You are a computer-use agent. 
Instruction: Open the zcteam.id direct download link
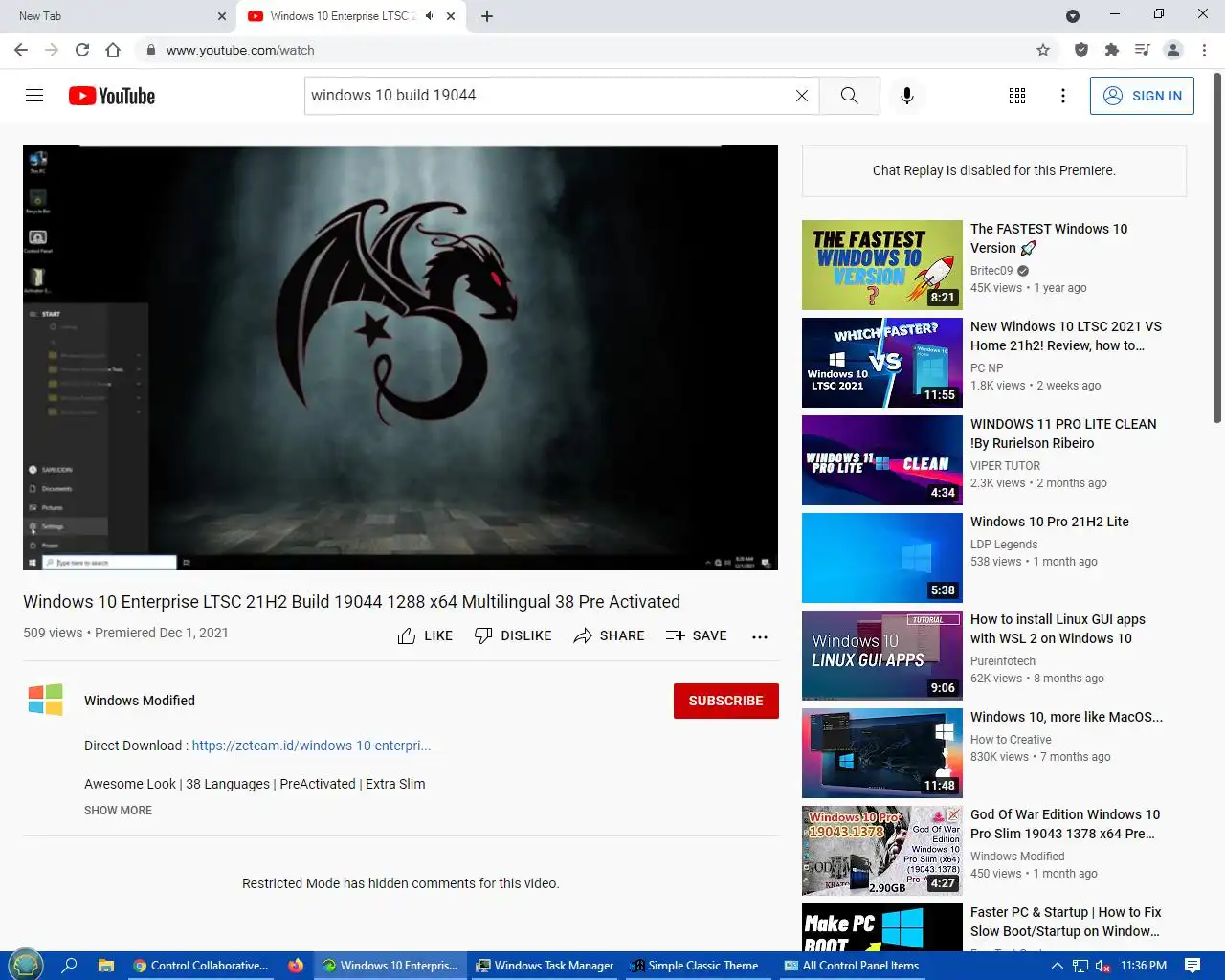pyautogui.click(x=311, y=746)
